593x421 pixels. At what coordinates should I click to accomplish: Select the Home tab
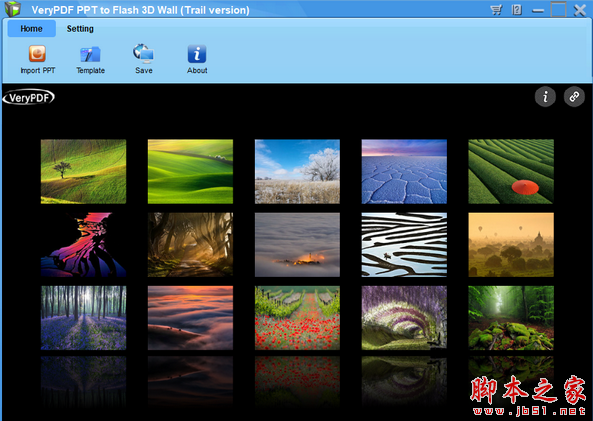point(31,29)
